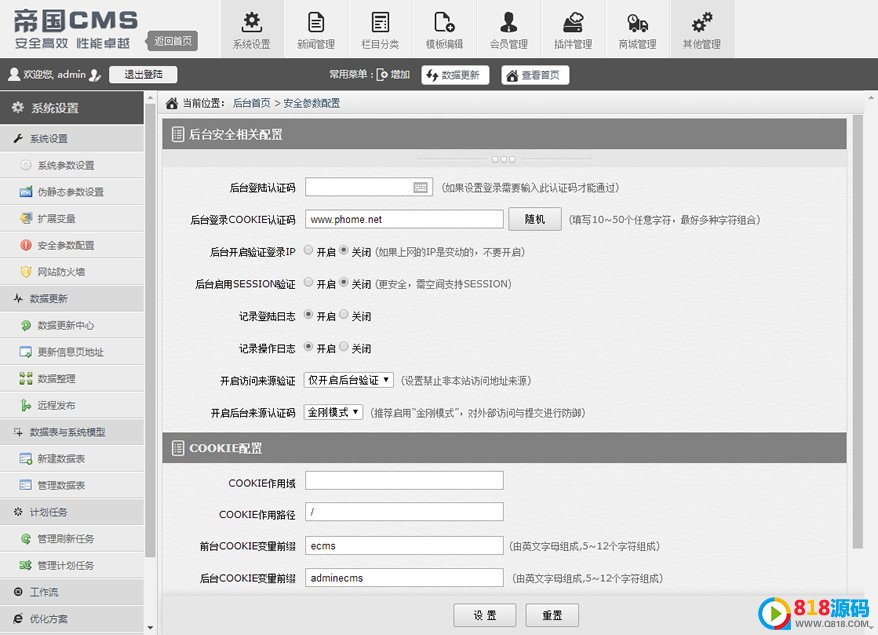Expand the 优化方案 sidebar group
The image size is (878, 635).
[72, 619]
